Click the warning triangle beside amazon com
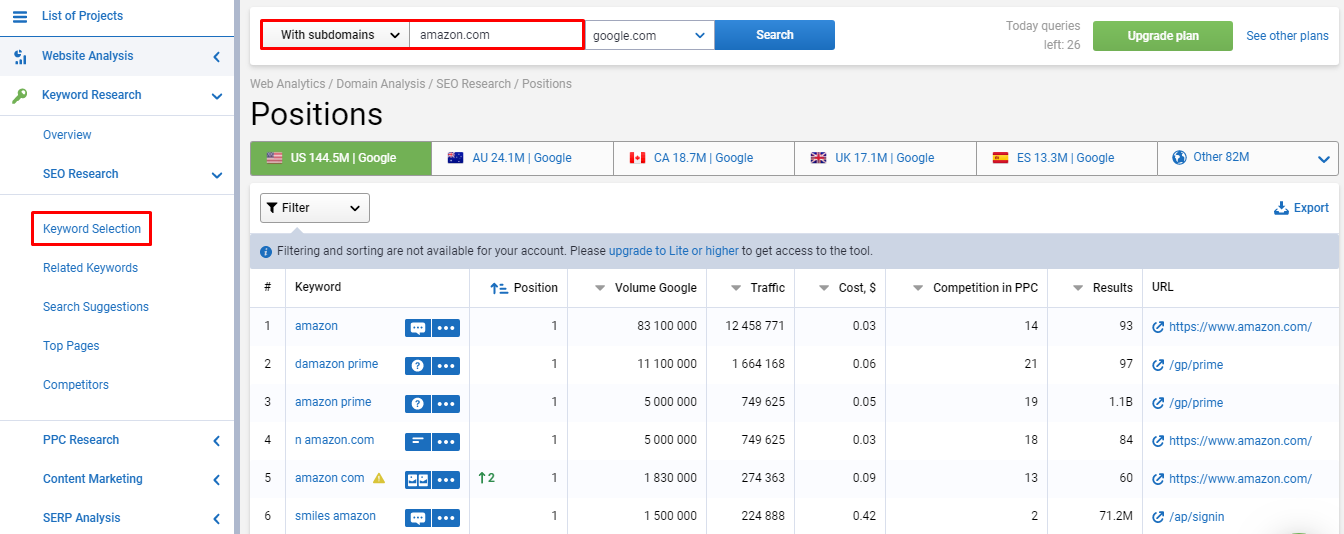 point(379,478)
